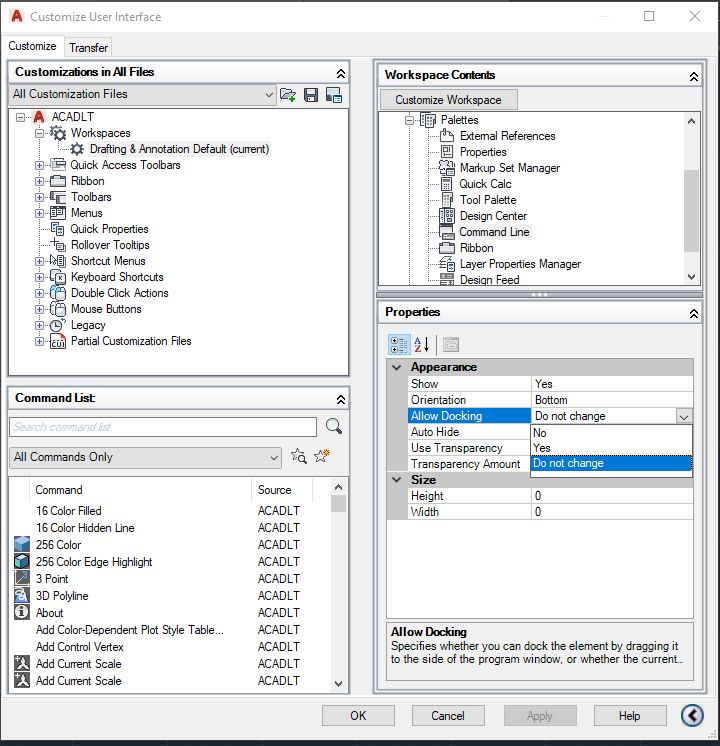This screenshot has height=746, width=720.
Task: Open the Allow Docking value dropdown arrow
Action: [684, 416]
